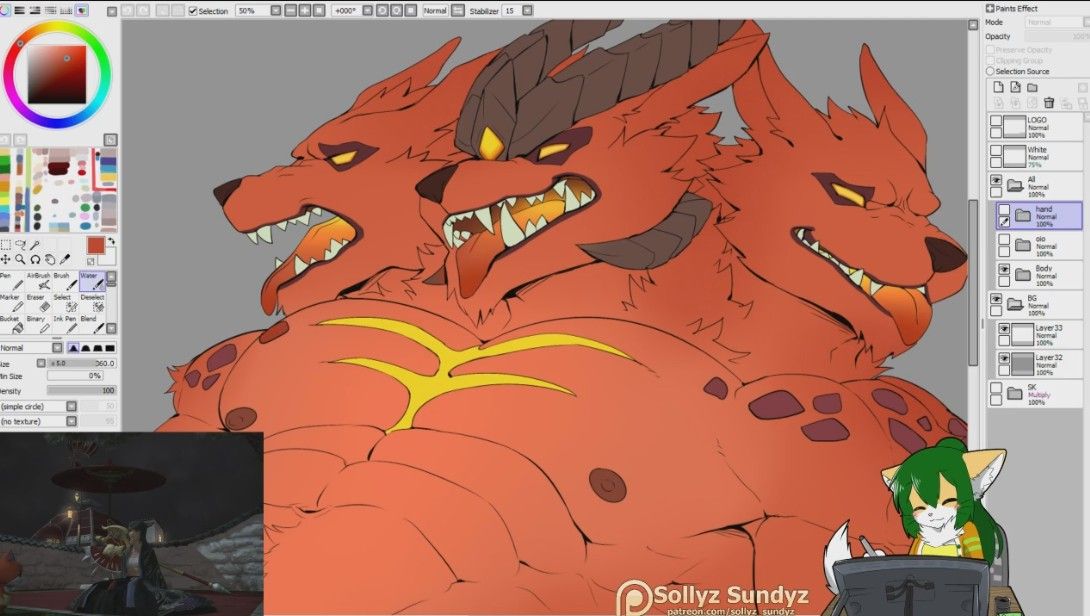The height and width of the screenshot is (616, 1090).
Task: Pick the rectangular selection tool
Action: [6, 245]
